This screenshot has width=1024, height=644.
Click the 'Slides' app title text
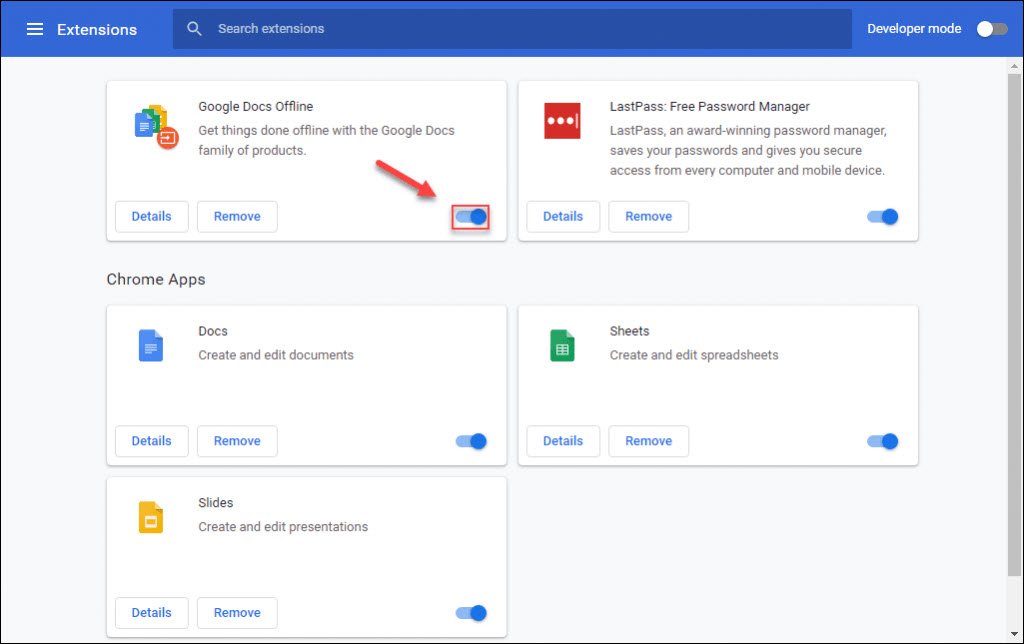click(x=216, y=503)
